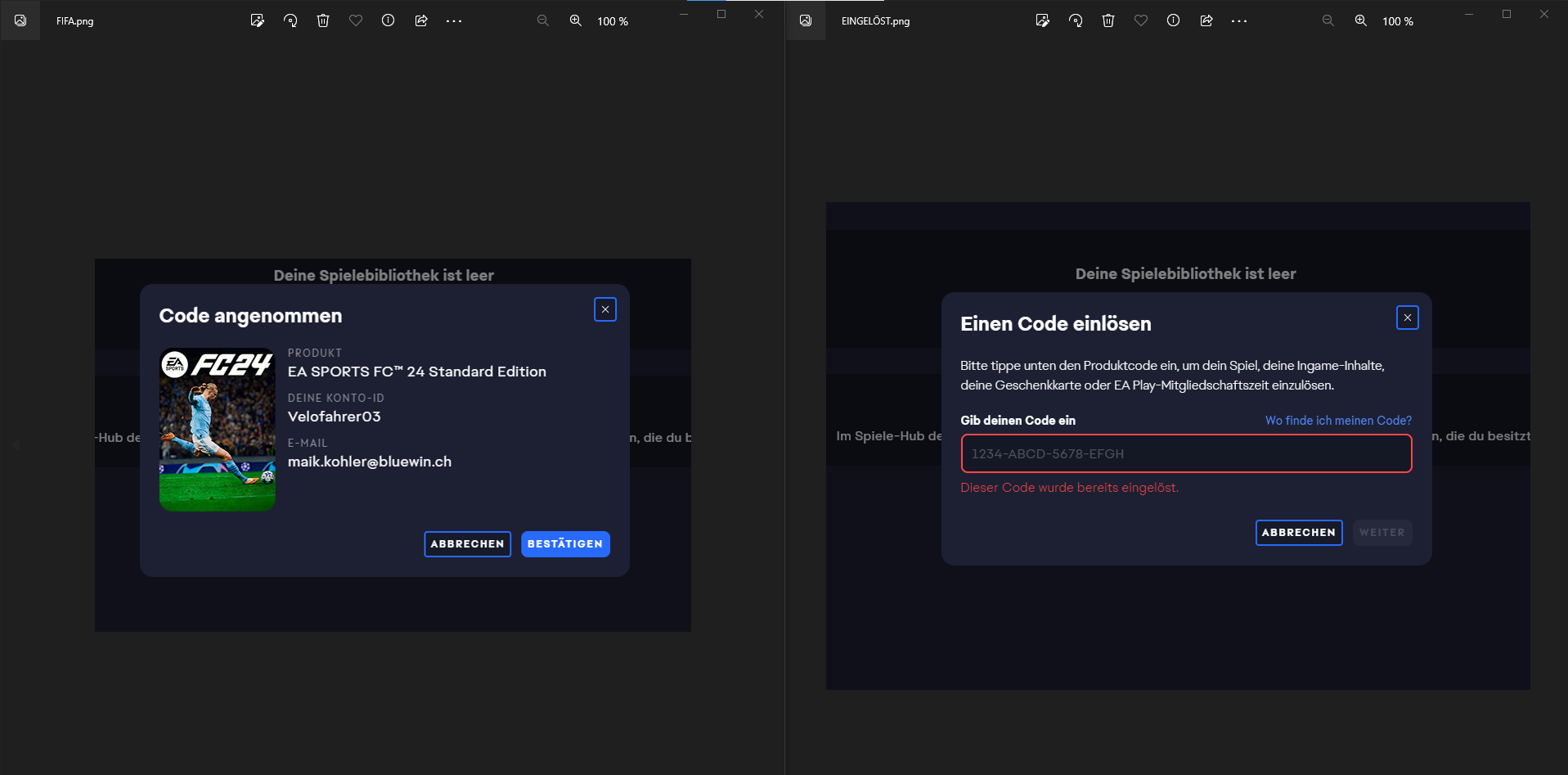Open more options menu in EINGELÖST.png window
The image size is (1568, 775).
[x=1239, y=21]
